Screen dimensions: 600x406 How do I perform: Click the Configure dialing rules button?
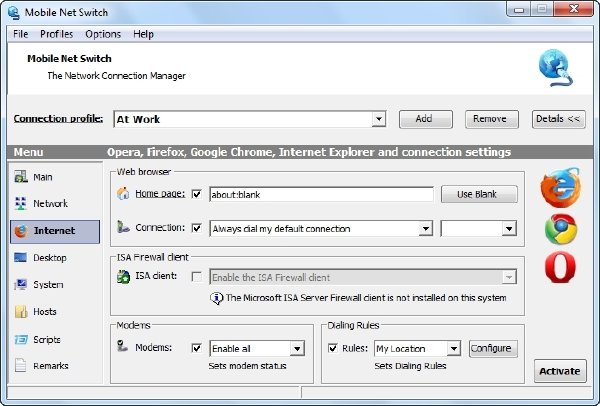click(x=493, y=349)
